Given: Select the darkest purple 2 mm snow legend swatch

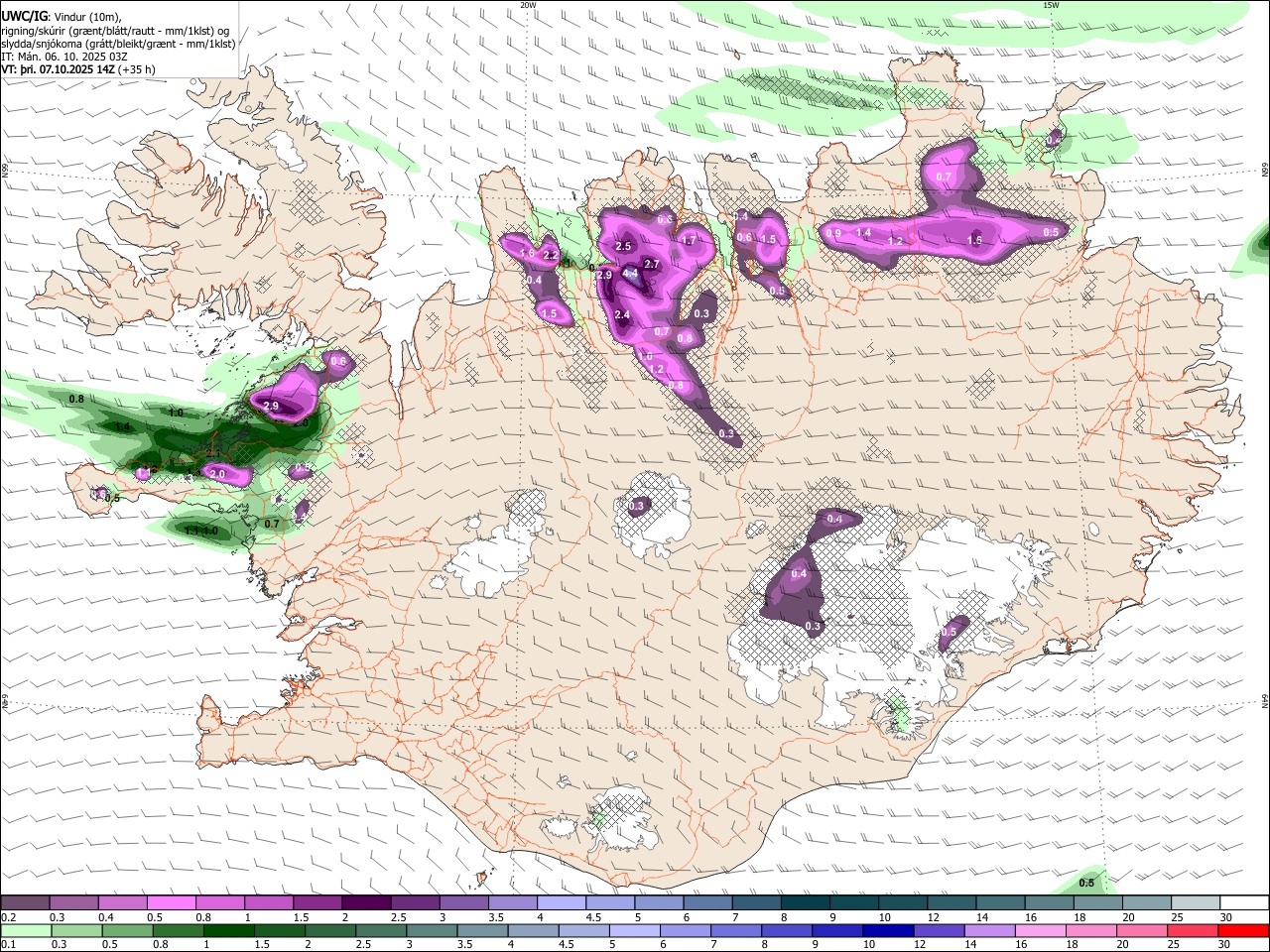Looking at the screenshot, I should (x=366, y=903).
